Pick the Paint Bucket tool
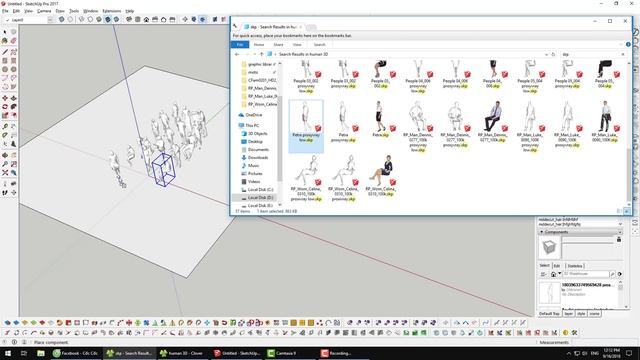 pyautogui.click(x=5, y=41)
